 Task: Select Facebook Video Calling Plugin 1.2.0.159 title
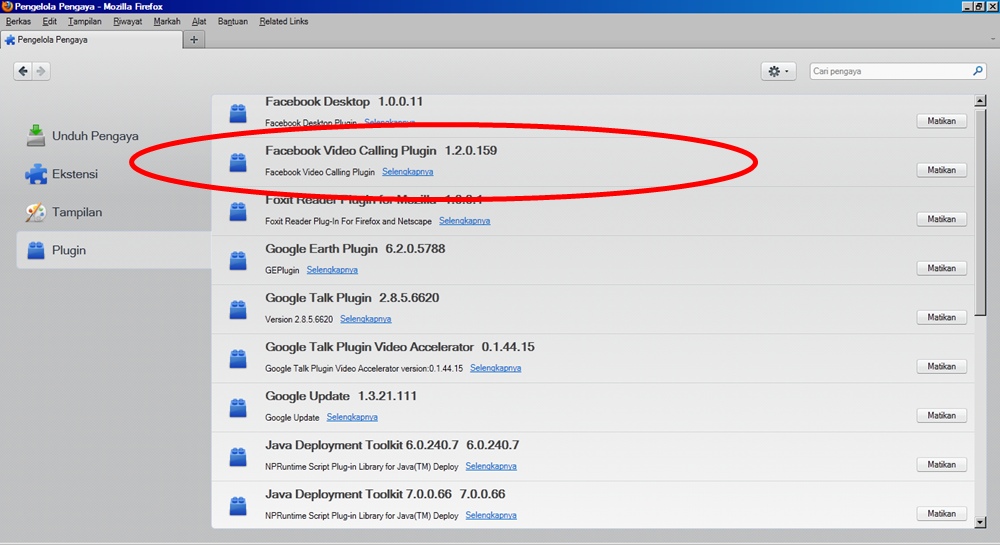click(x=381, y=150)
